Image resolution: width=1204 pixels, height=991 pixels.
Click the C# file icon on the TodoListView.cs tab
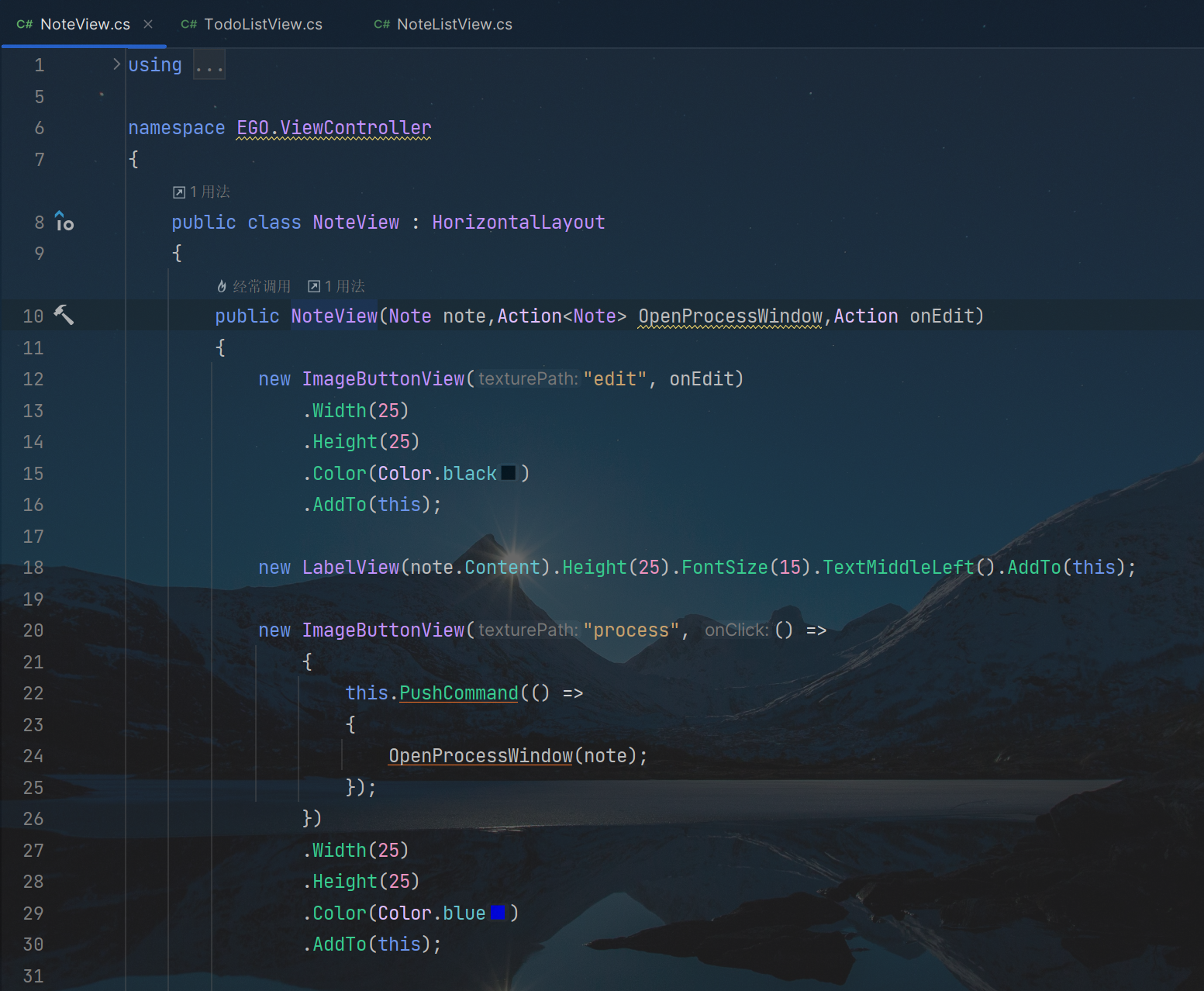(189, 24)
